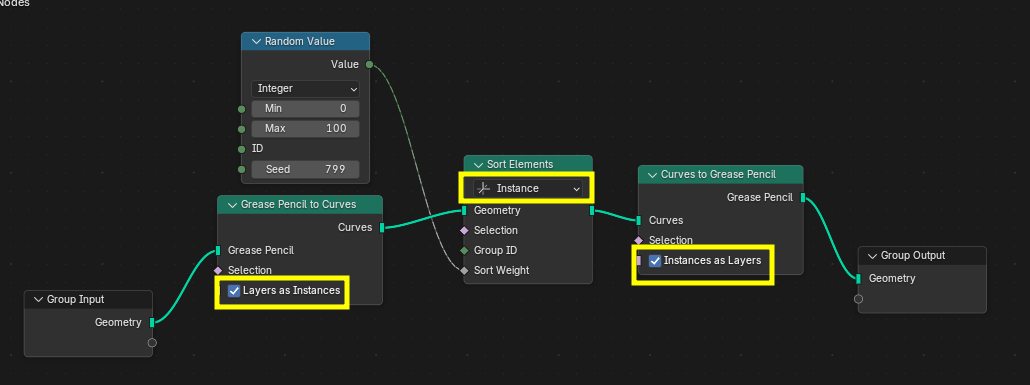Click the Grease Pencil input socket
The width and height of the screenshot is (1030, 385).
[x=217, y=250]
